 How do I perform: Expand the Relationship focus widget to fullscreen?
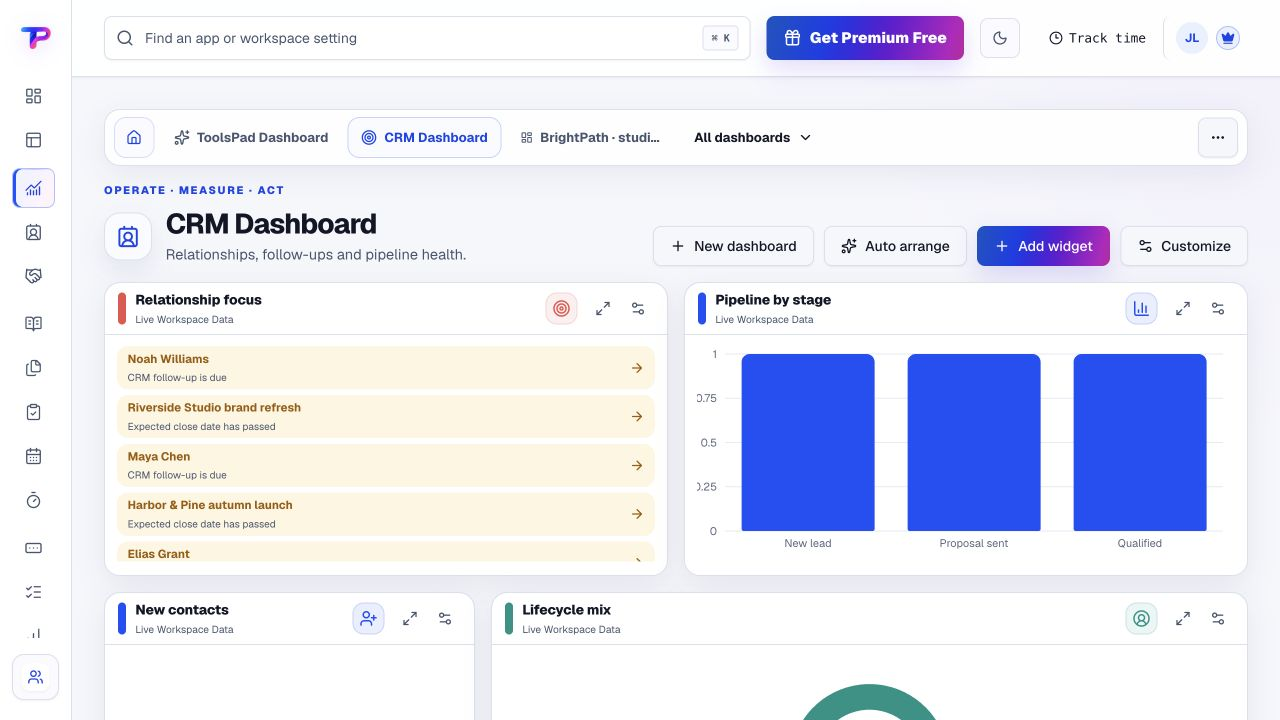click(x=603, y=309)
